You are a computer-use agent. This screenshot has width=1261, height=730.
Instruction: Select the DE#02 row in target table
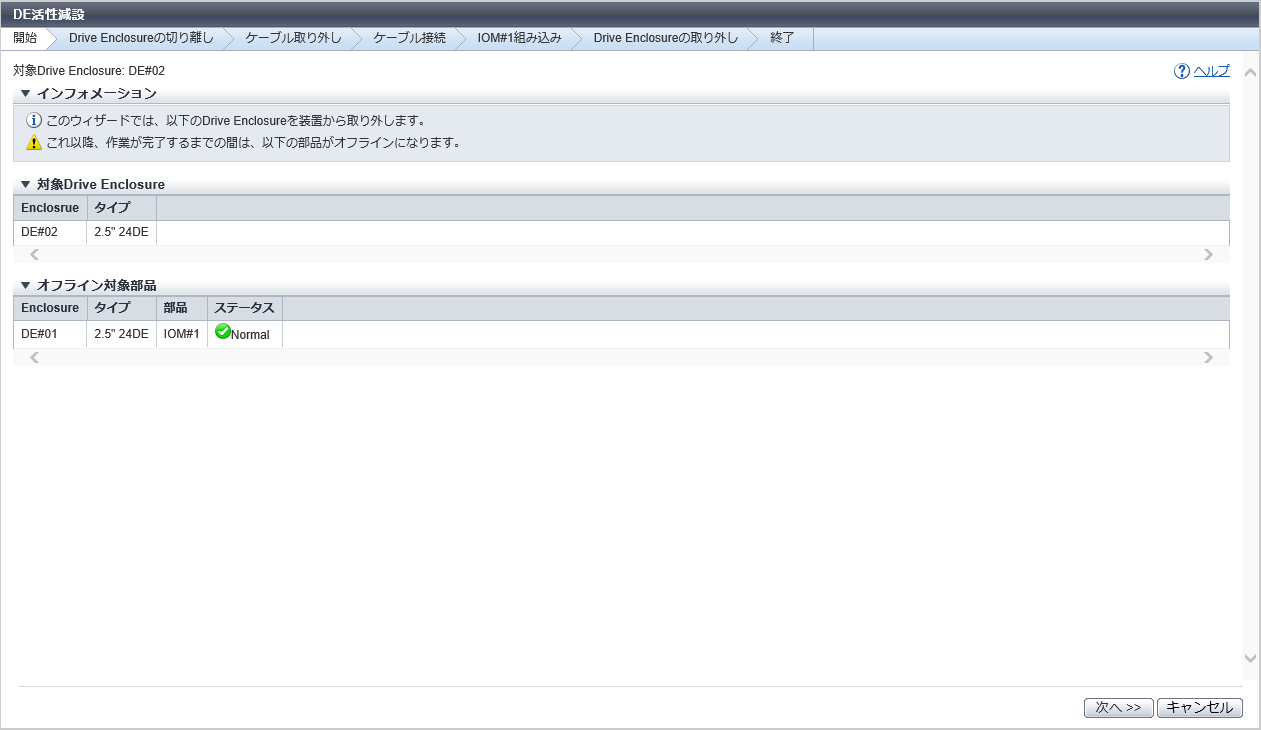[40, 232]
